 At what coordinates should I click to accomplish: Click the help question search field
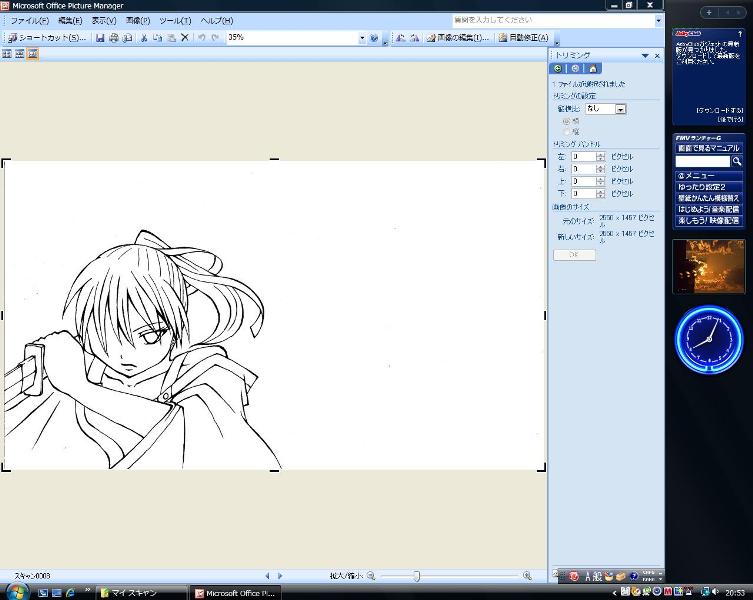click(x=553, y=20)
